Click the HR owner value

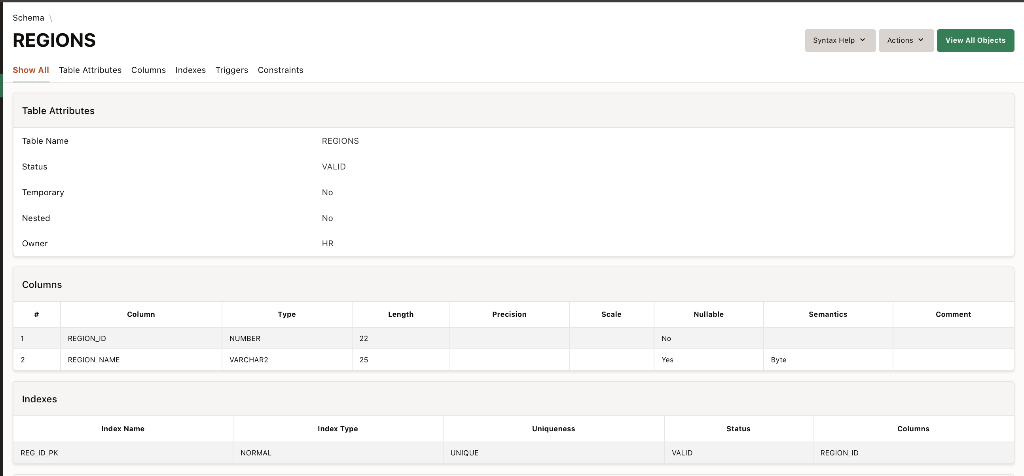click(x=328, y=244)
